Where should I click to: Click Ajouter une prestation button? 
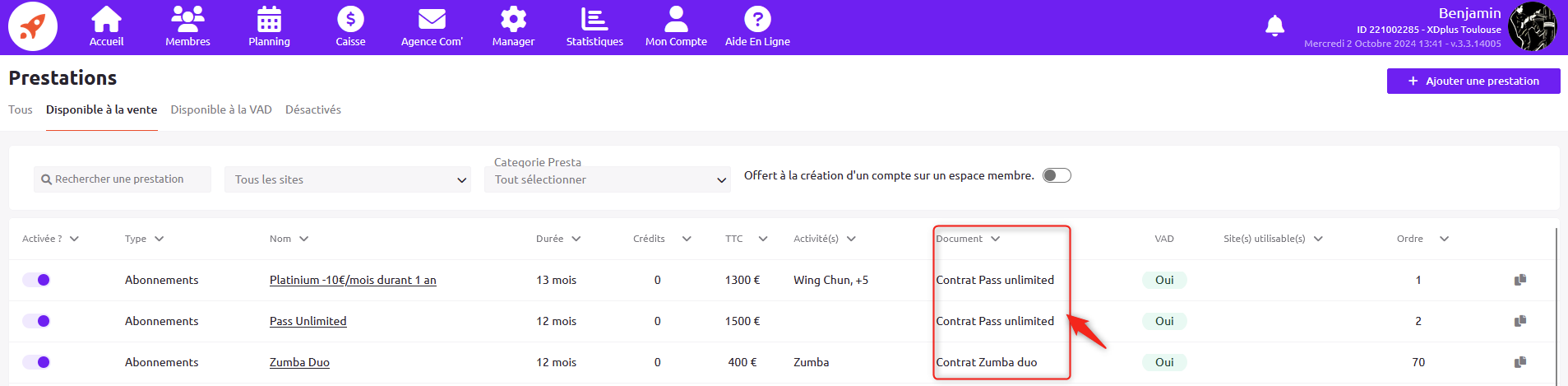click(1473, 81)
